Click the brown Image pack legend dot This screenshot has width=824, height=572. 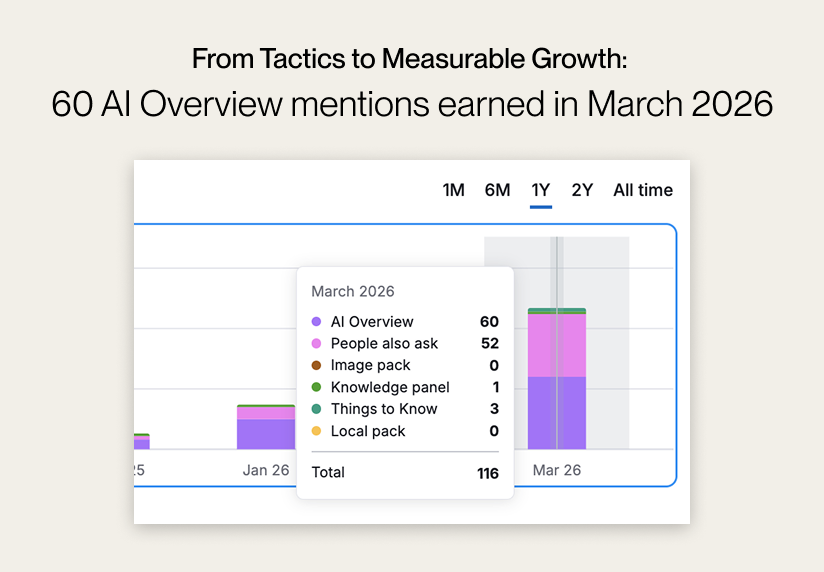tap(316, 366)
